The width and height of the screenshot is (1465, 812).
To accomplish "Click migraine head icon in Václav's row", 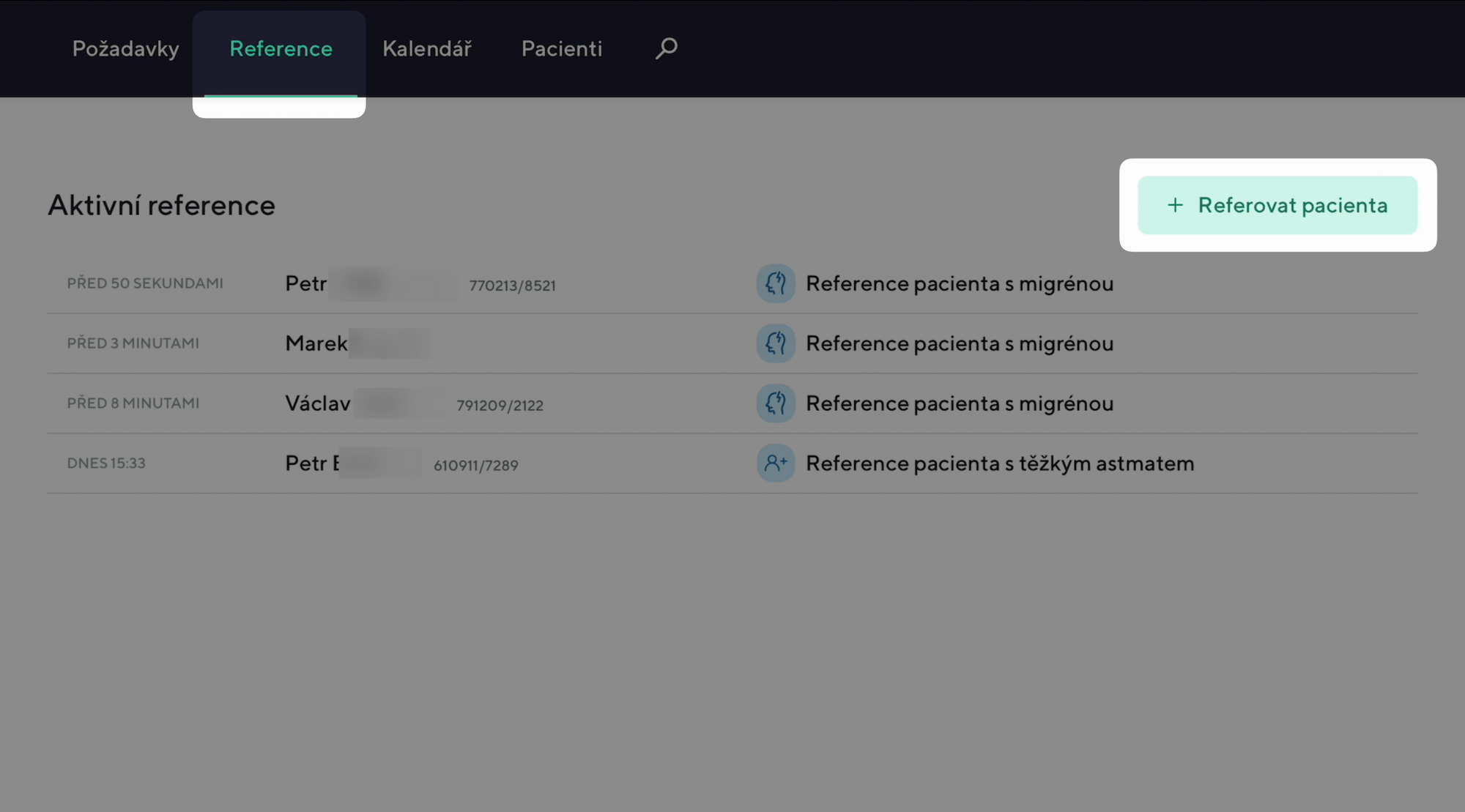I will [x=776, y=403].
